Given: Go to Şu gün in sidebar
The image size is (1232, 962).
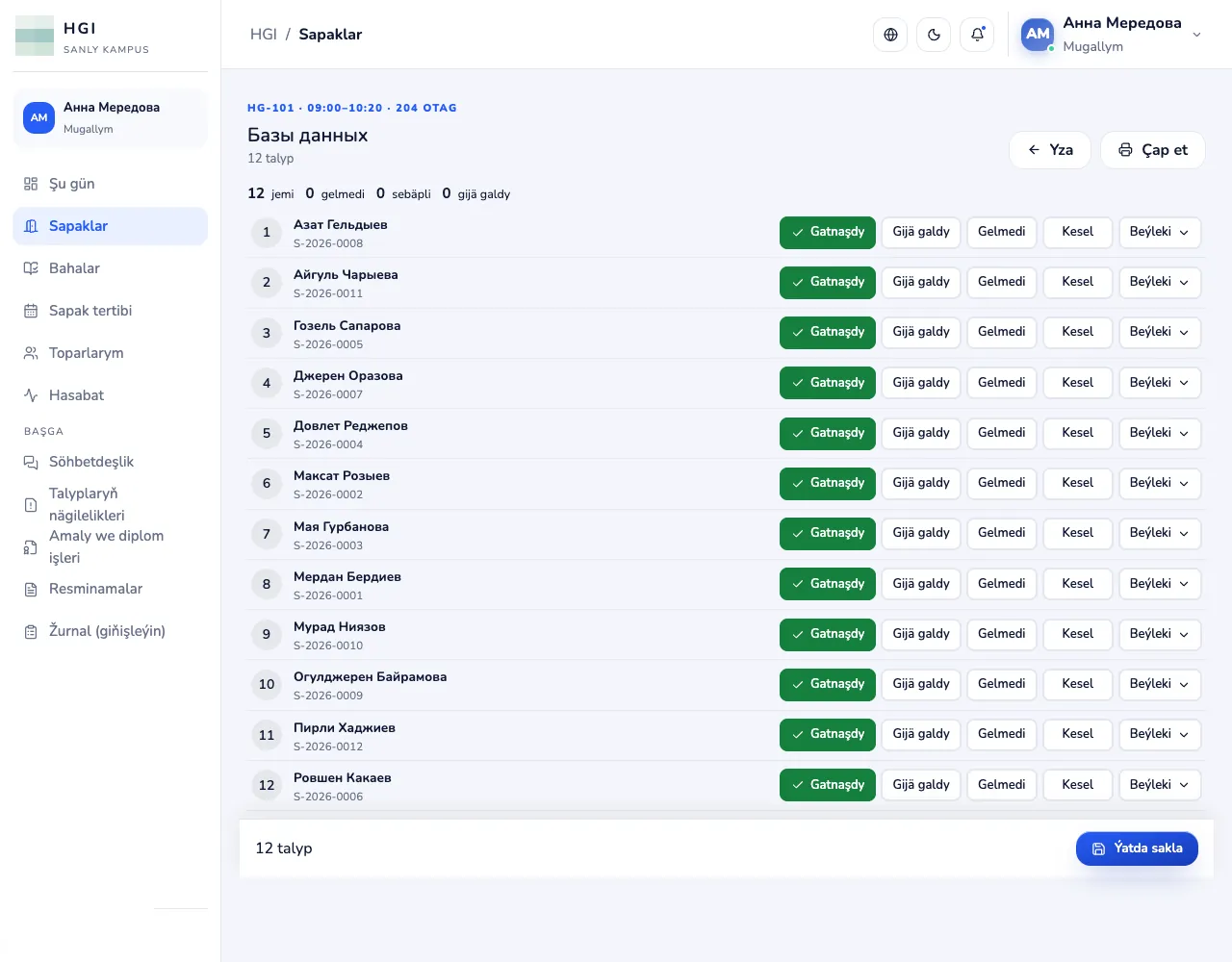Looking at the screenshot, I should coord(111,184).
